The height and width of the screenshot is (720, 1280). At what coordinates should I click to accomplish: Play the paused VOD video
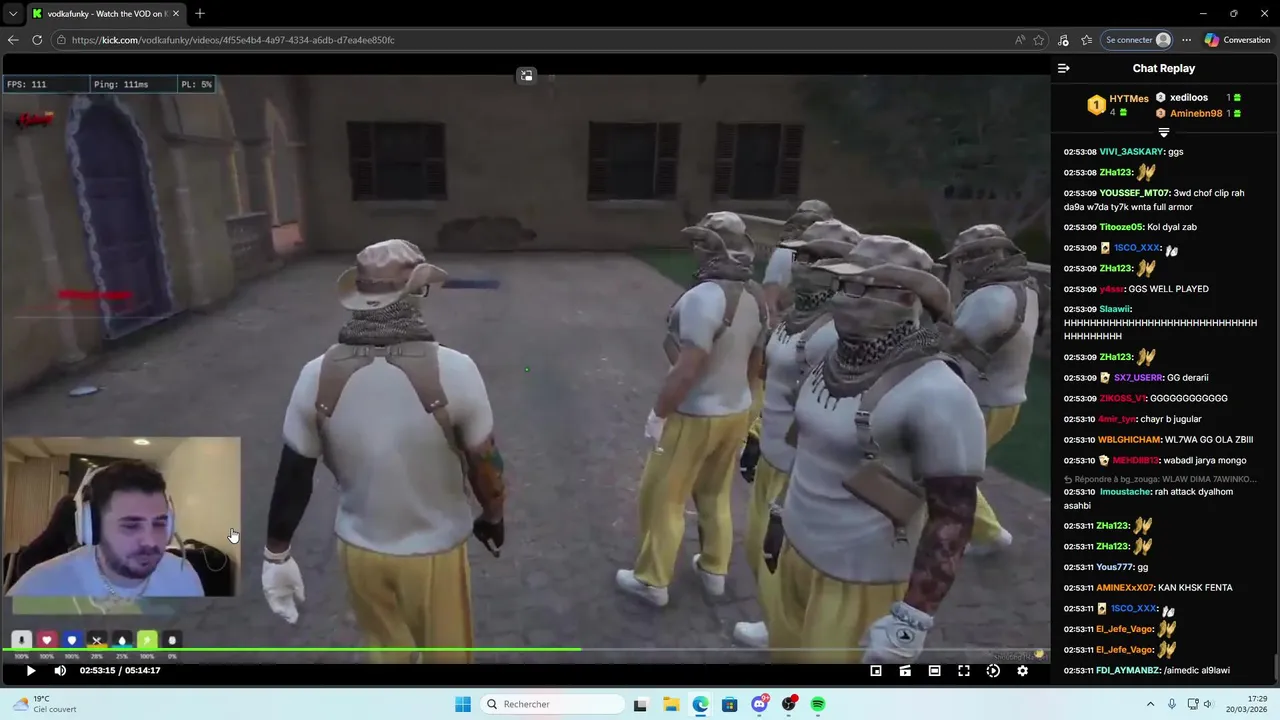coord(31,671)
